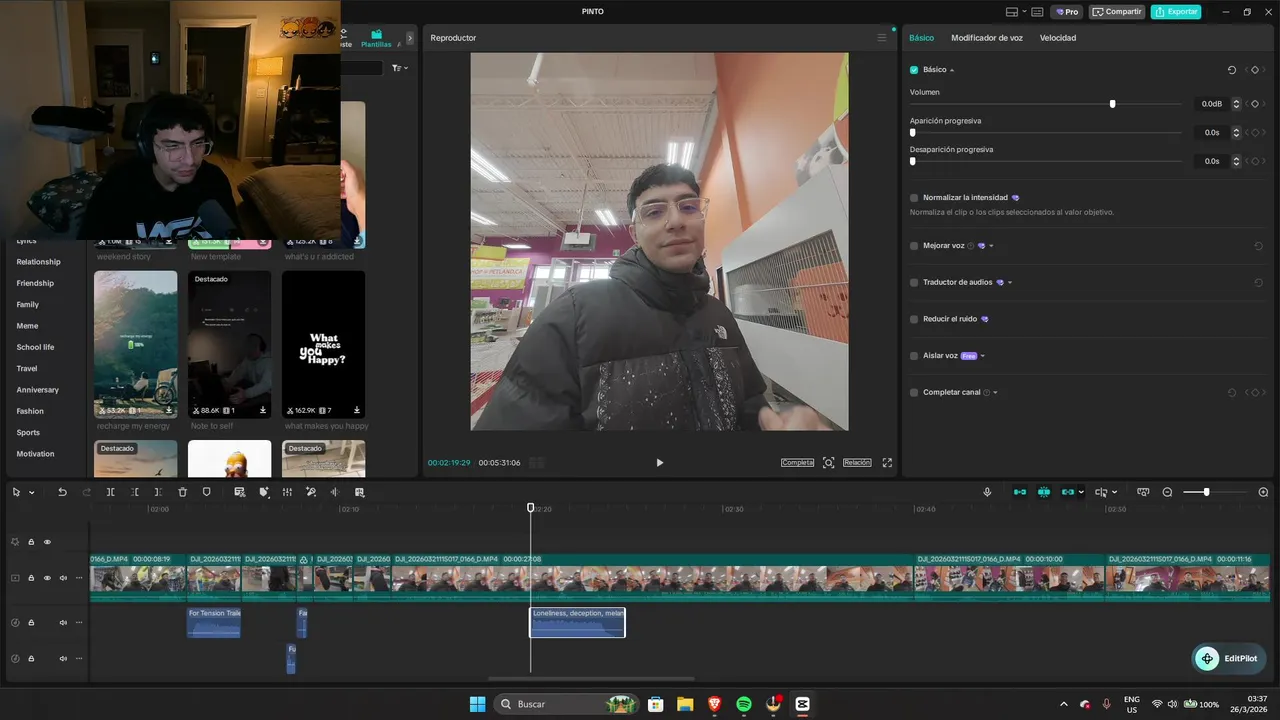
Task: Collapse the Básico section arrow
Action: (x=952, y=70)
